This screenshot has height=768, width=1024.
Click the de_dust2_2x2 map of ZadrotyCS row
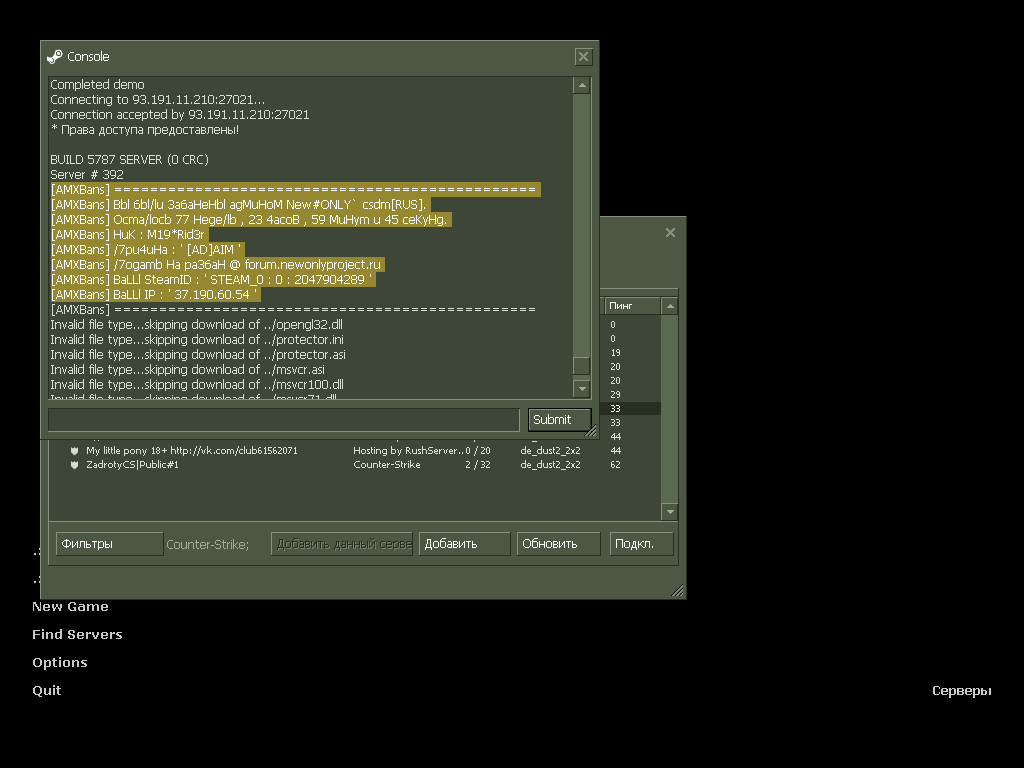[551, 465]
